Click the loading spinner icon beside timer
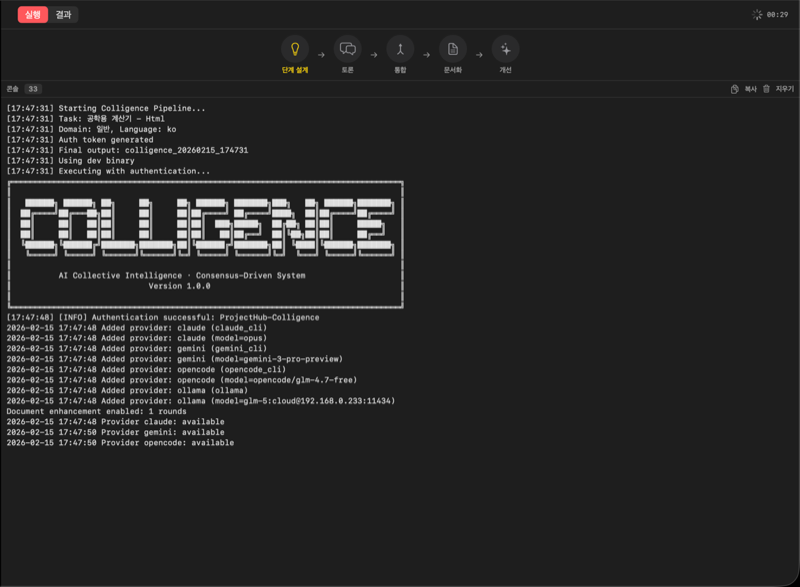800x587 pixels. pyautogui.click(x=757, y=15)
